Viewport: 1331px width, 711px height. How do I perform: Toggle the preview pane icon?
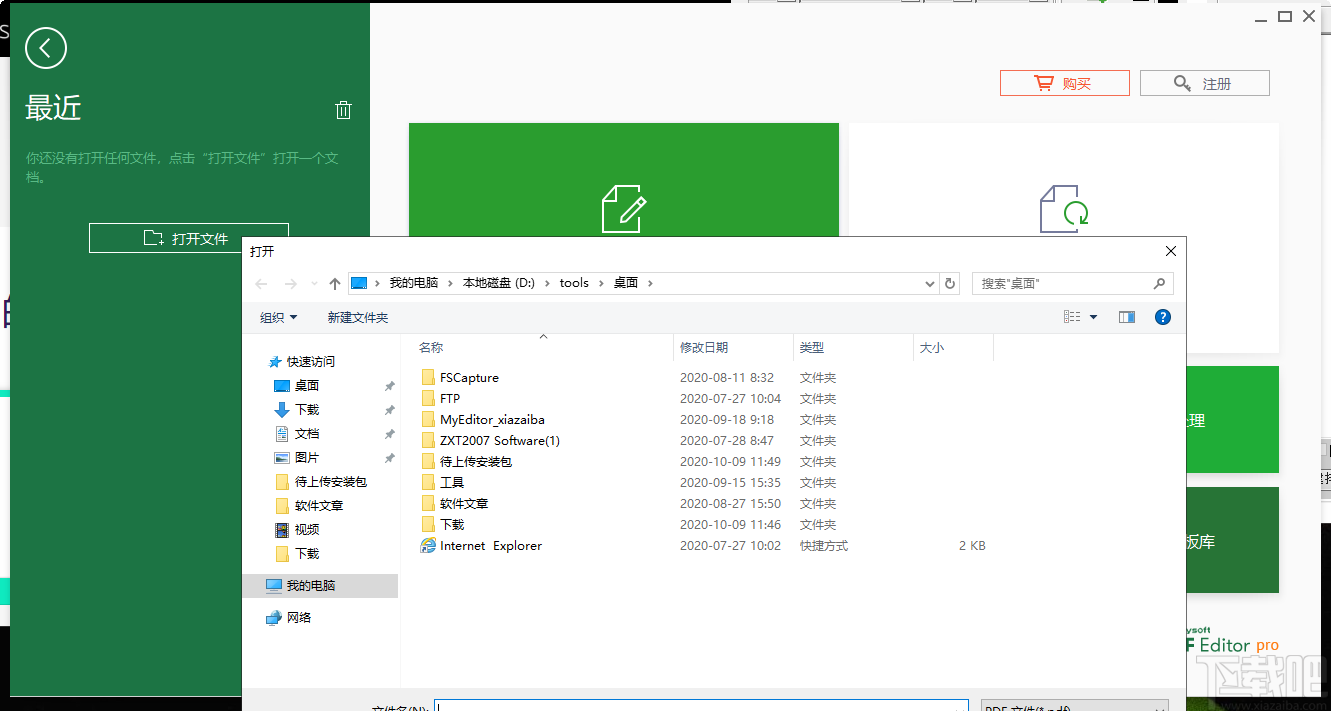click(1127, 317)
